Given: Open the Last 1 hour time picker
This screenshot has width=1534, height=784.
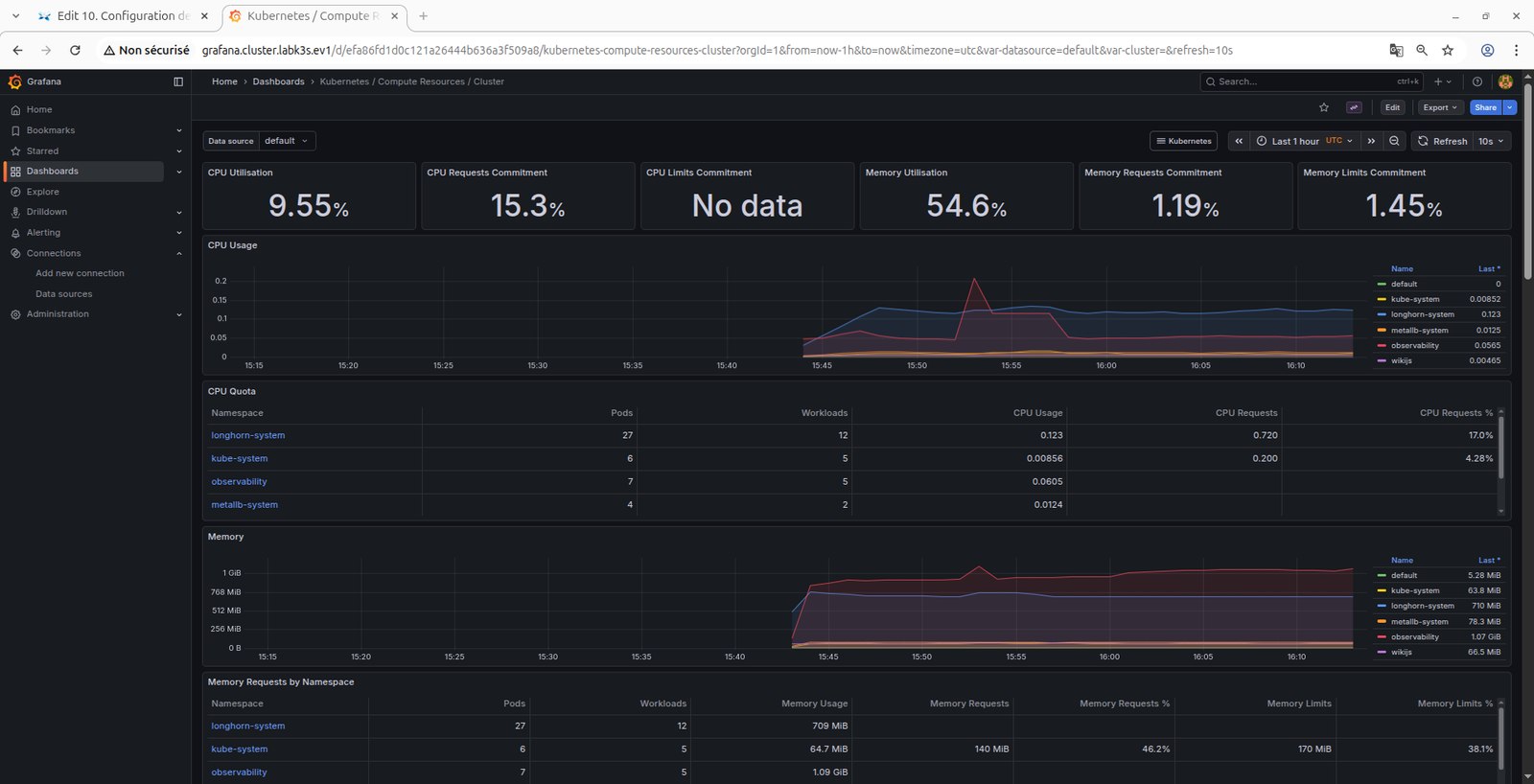Looking at the screenshot, I should tap(1304, 141).
